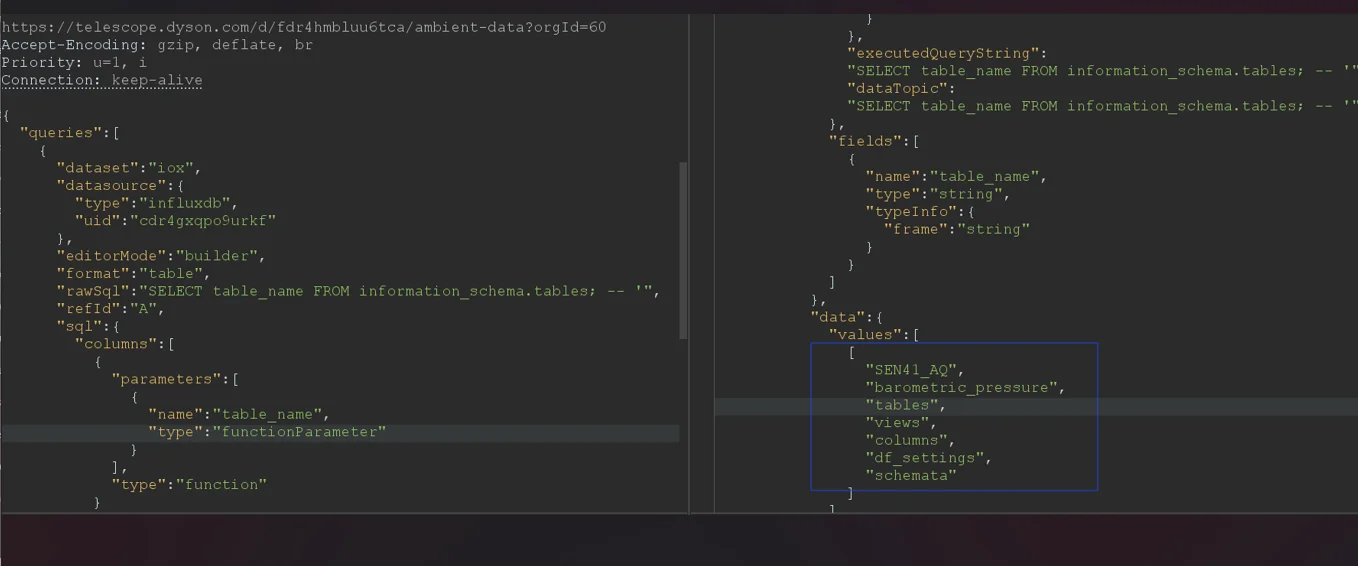Click the "dataTopic" key
1358x566 pixels.
897,88
